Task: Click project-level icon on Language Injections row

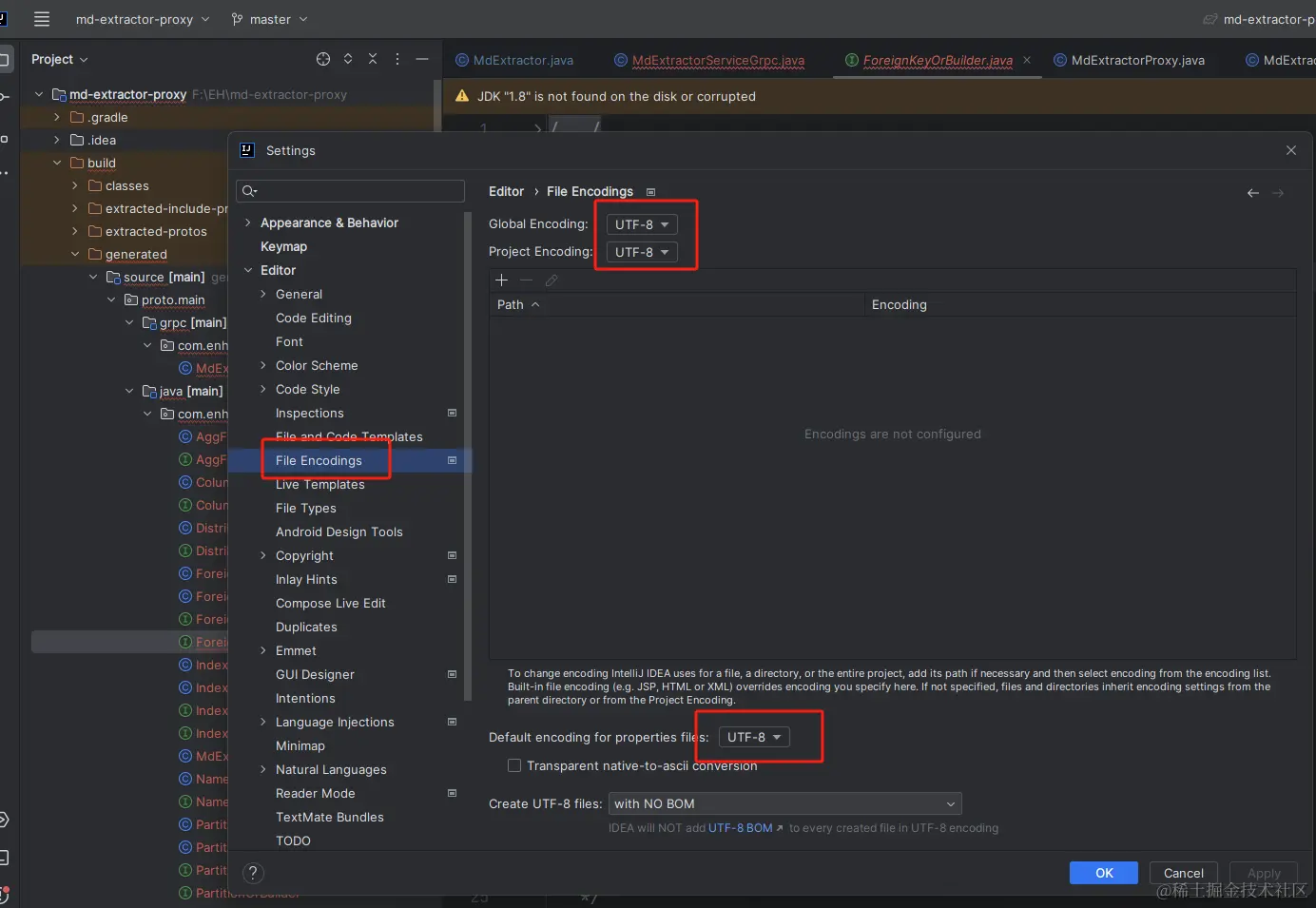Action: click(452, 722)
